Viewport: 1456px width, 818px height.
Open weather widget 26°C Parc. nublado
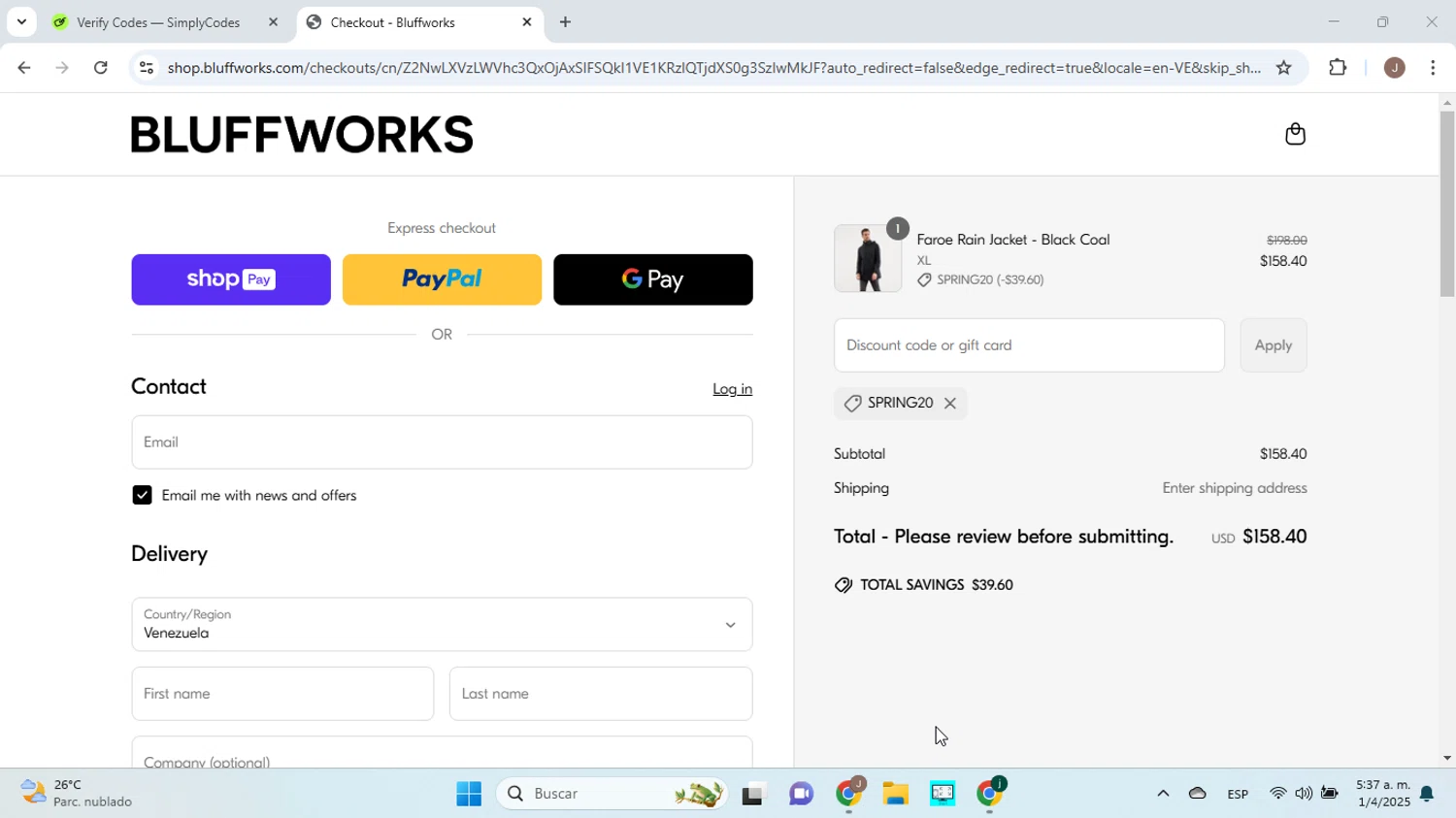tap(78, 794)
